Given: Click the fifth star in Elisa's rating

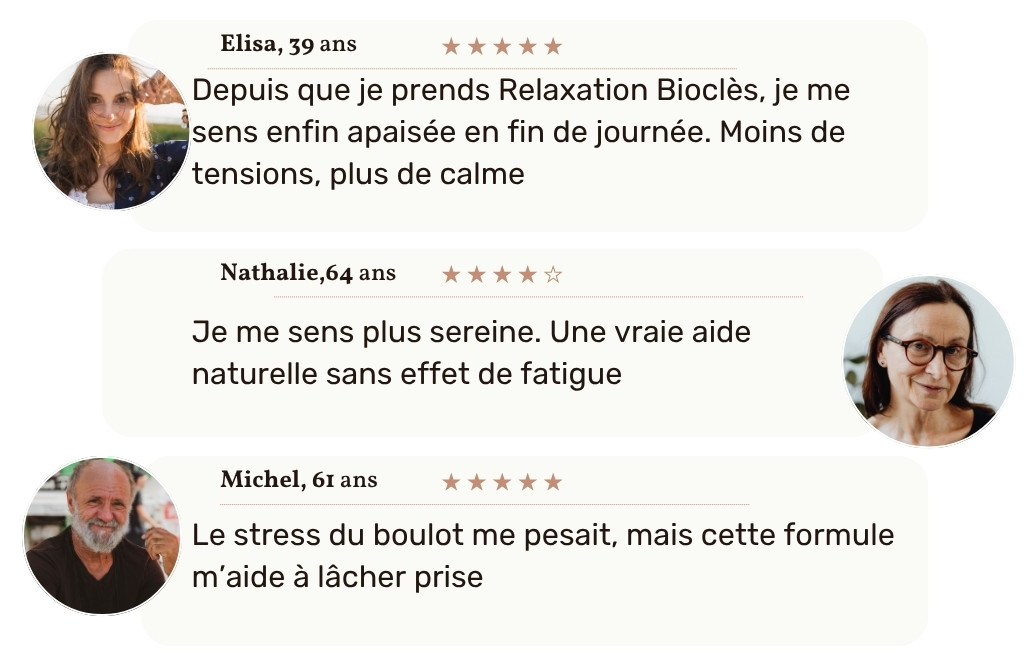Looking at the screenshot, I should click(x=553, y=46).
